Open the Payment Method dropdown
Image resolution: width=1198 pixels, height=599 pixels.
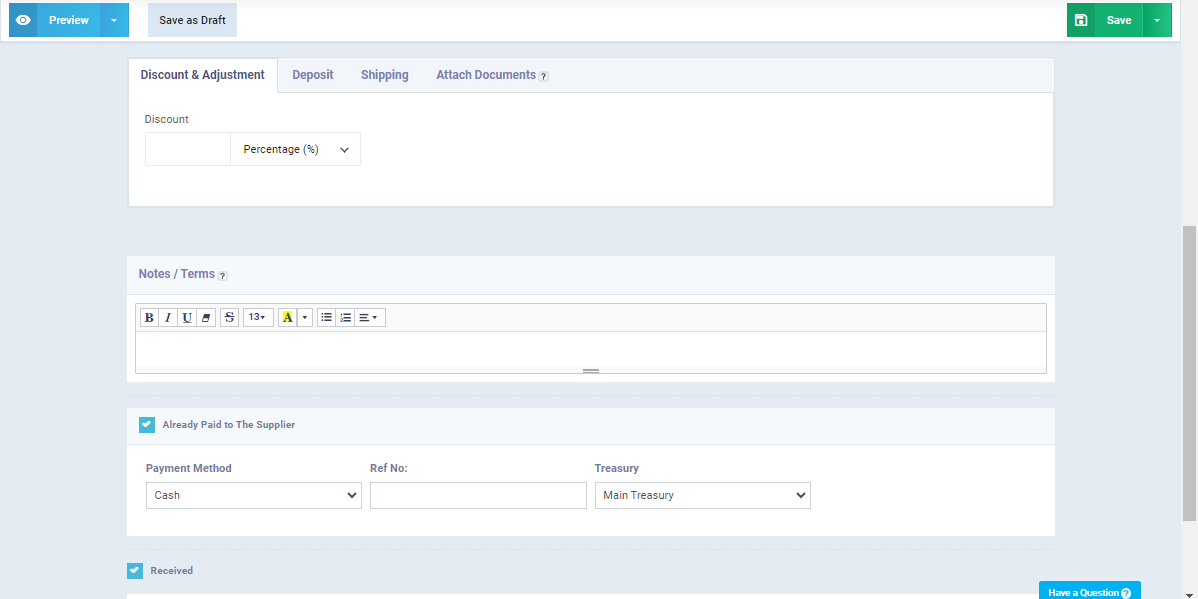tap(253, 496)
